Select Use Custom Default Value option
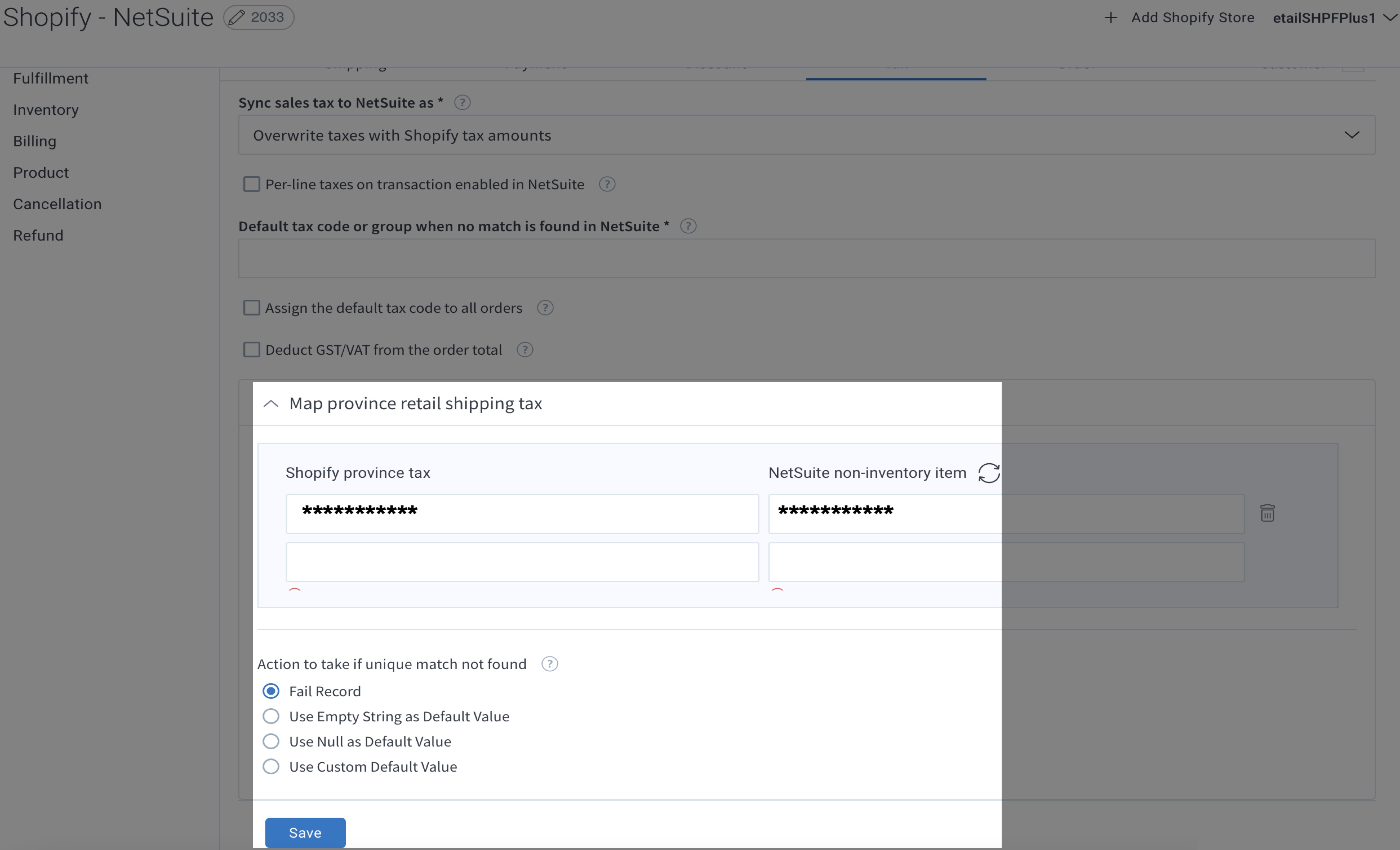 tap(271, 766)
